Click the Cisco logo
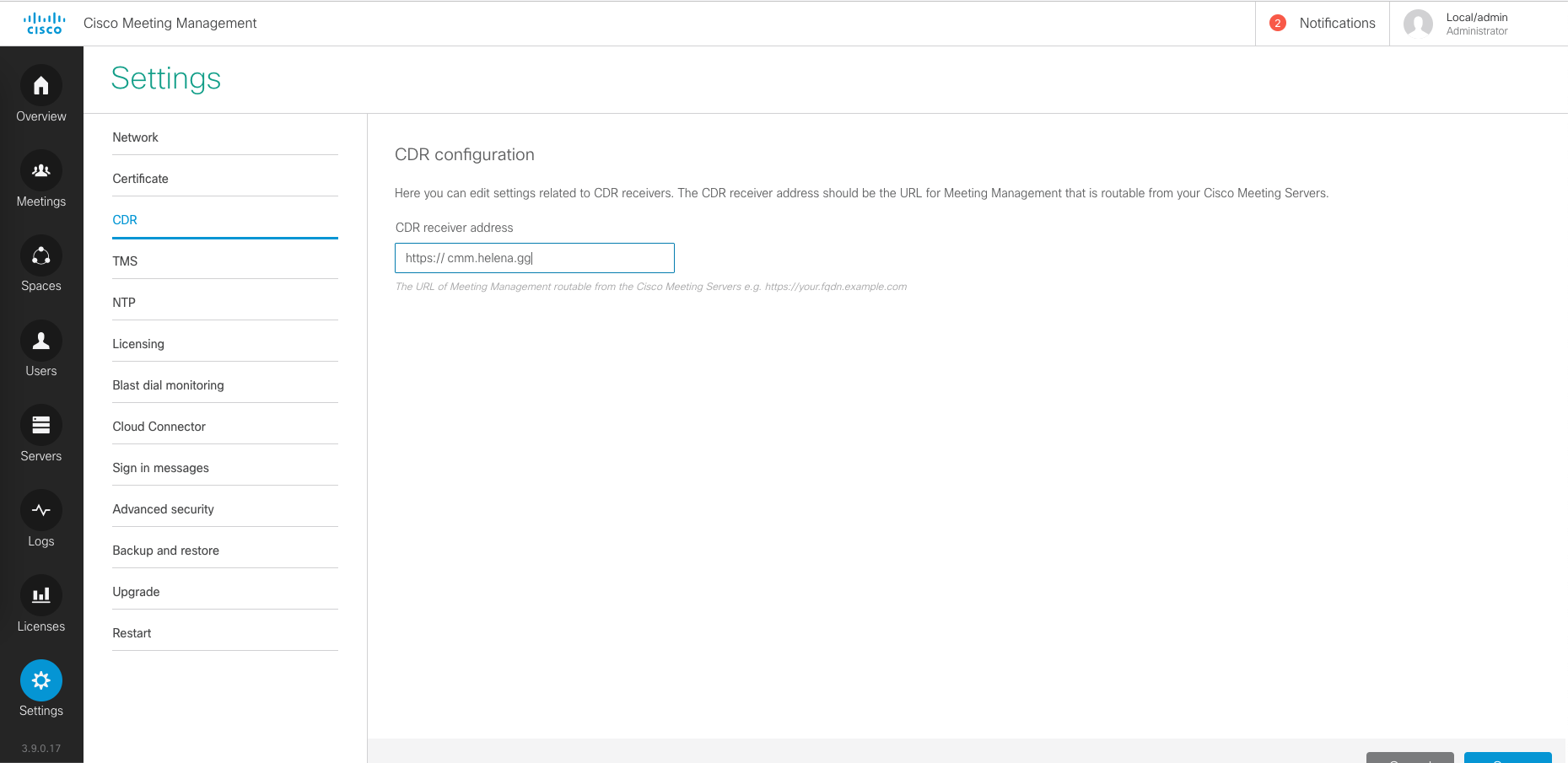Screen dimensions: 1568x763 (44, 24)
